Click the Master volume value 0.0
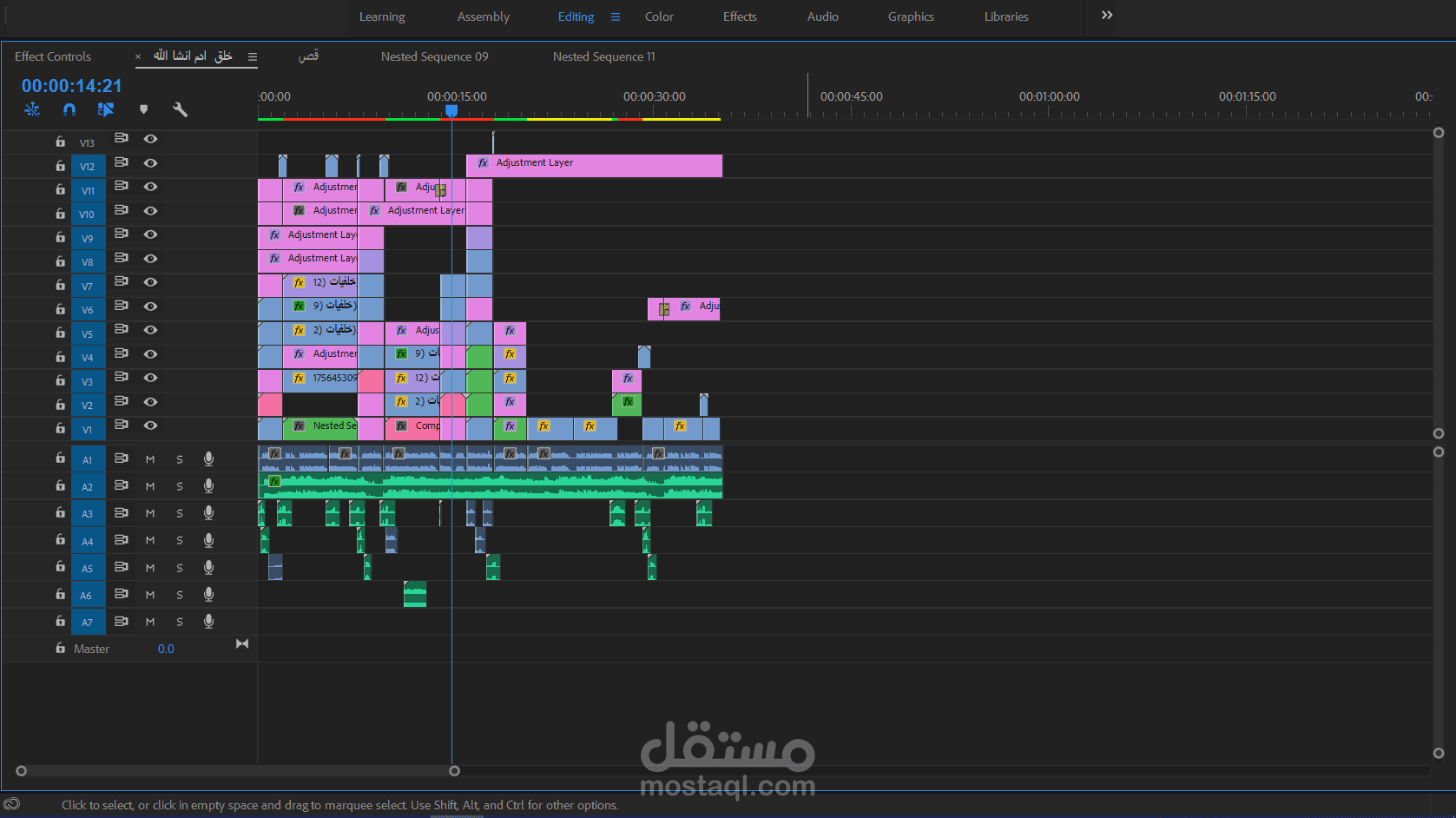 click(x=166, y=649)
